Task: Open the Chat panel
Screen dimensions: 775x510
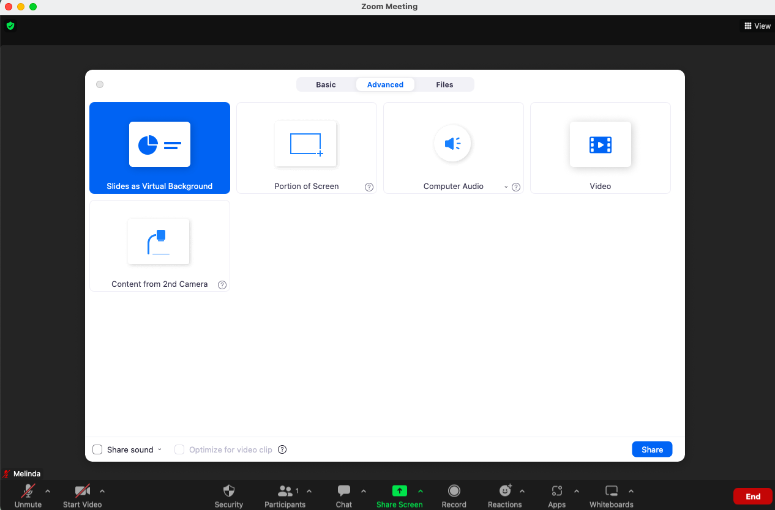Action: click(344, 496)
